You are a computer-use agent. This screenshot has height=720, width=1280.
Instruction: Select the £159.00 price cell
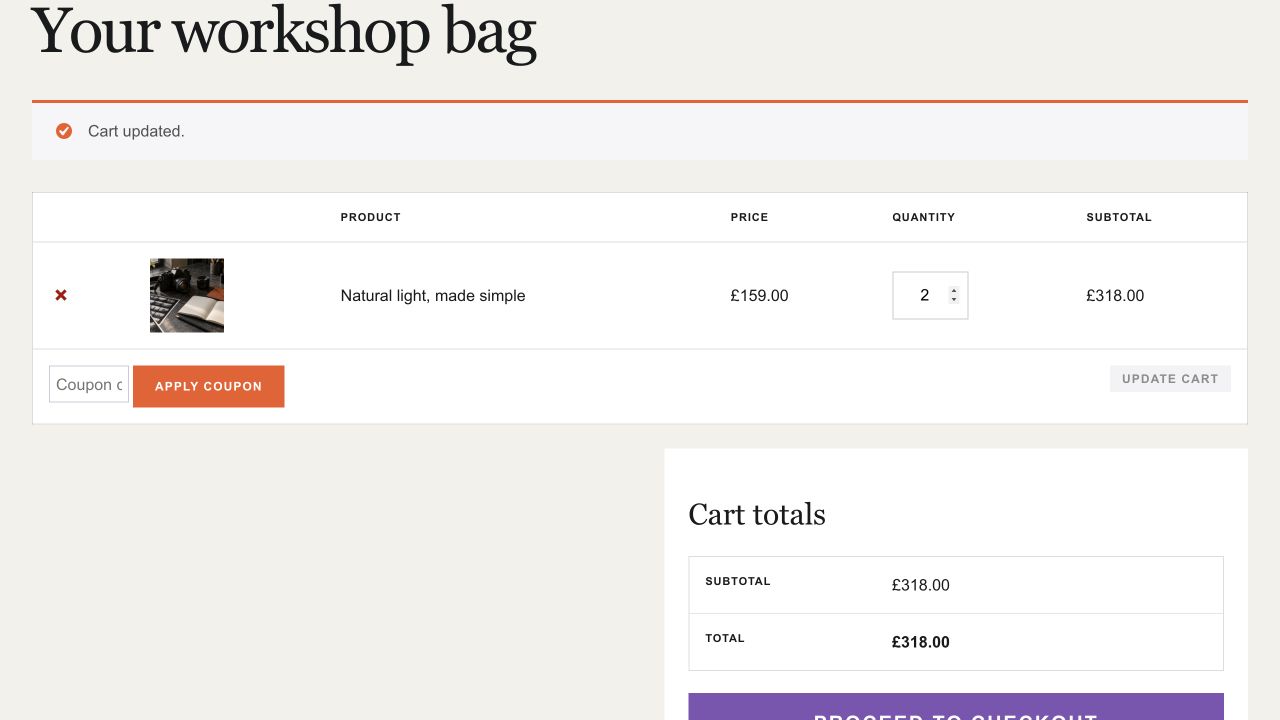click(759, 295)
